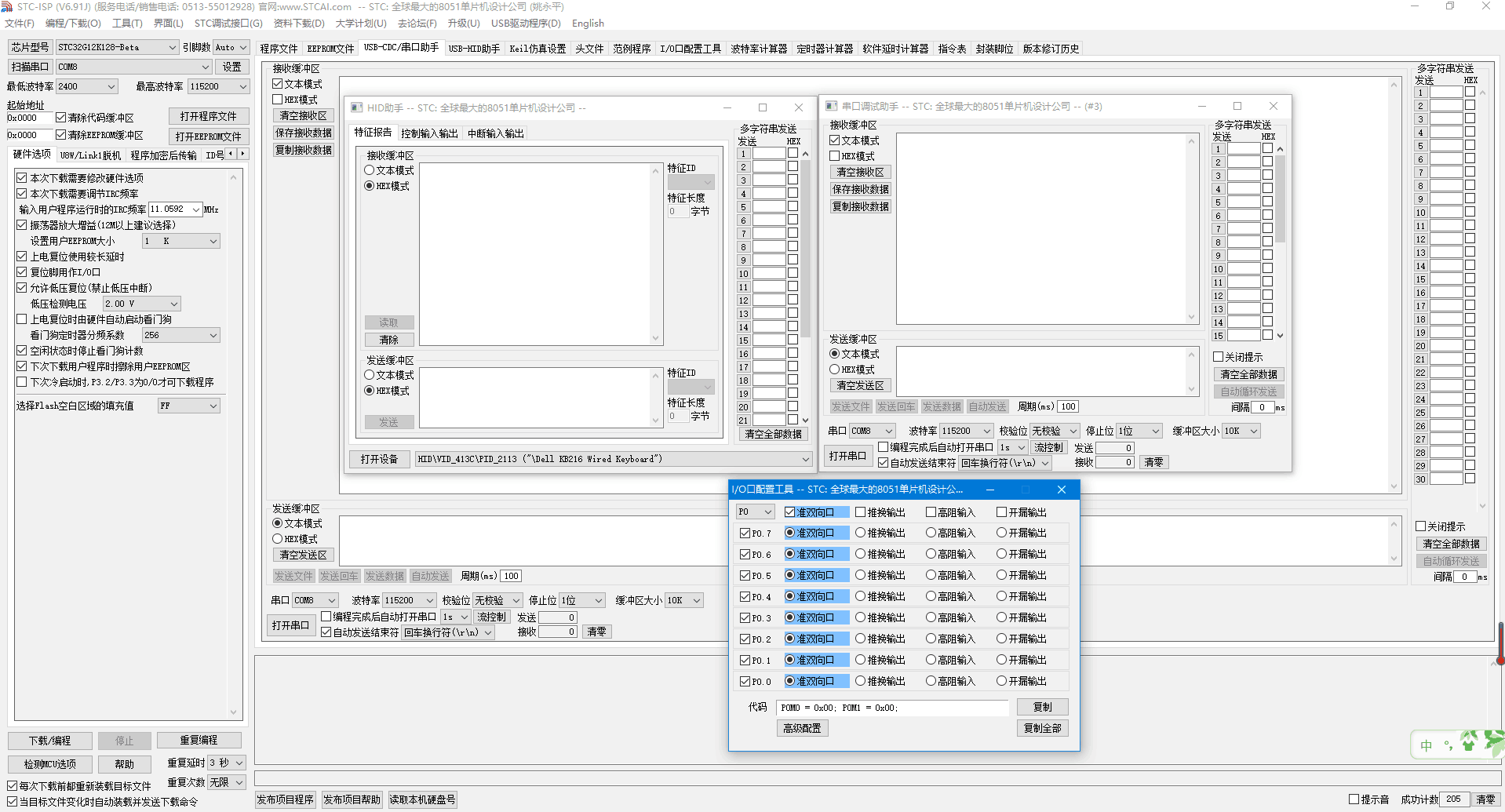1505x812 pixels.
Task: Click the 检测MCU选项 button
Action: (50, 764)
